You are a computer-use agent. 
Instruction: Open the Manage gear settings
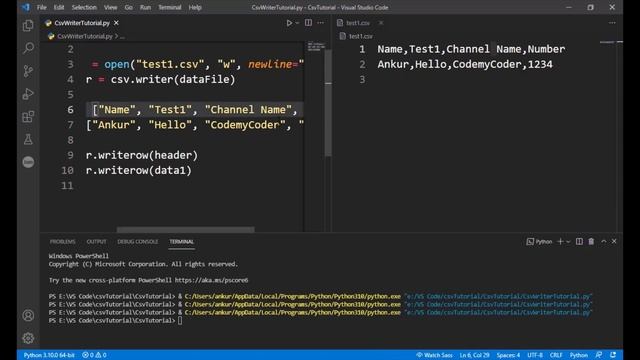[28, 338]
